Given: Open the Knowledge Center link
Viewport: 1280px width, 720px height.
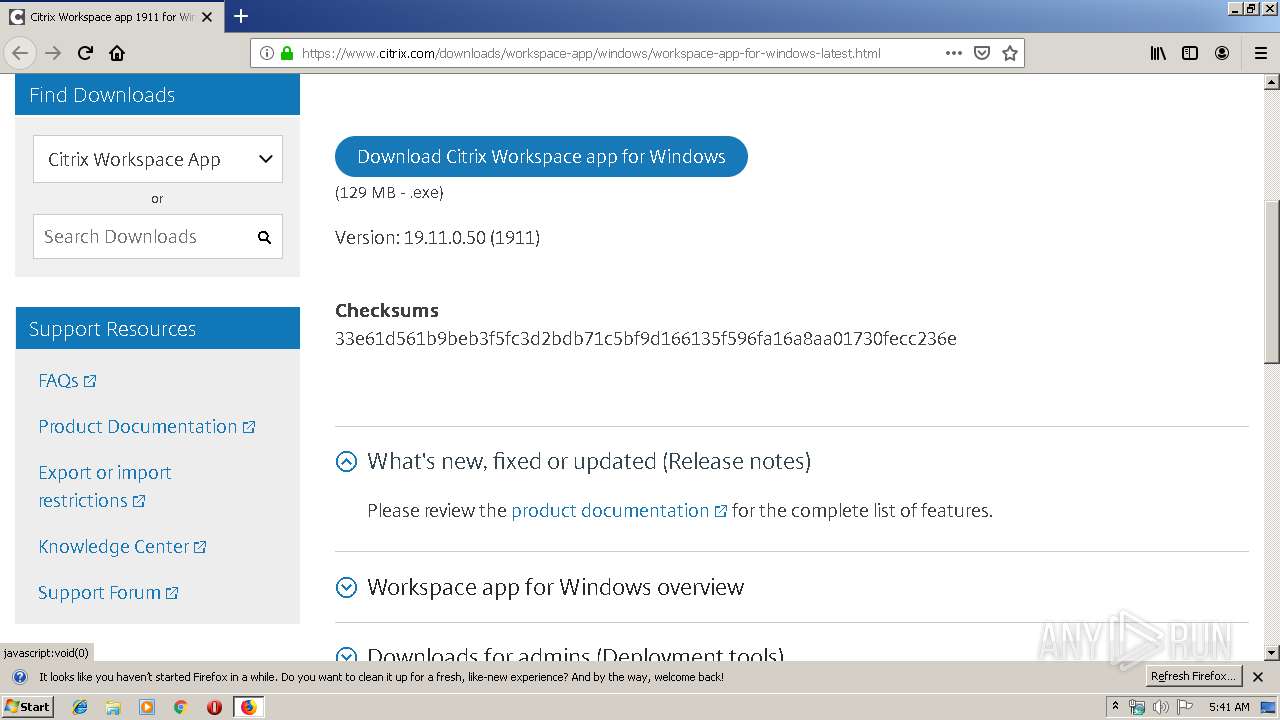Looking at the screenshot, I should point(122,547).
